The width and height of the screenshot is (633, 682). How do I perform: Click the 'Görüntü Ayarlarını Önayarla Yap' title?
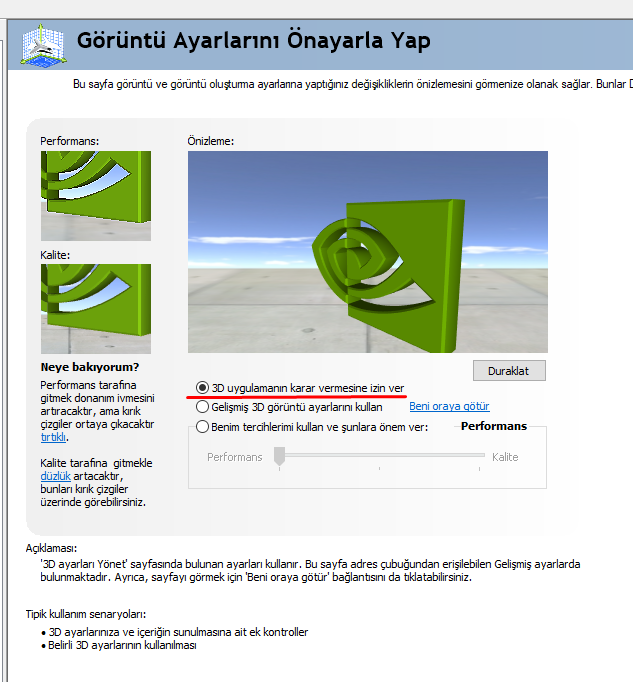pyautogui.click(x=254, y=41)
